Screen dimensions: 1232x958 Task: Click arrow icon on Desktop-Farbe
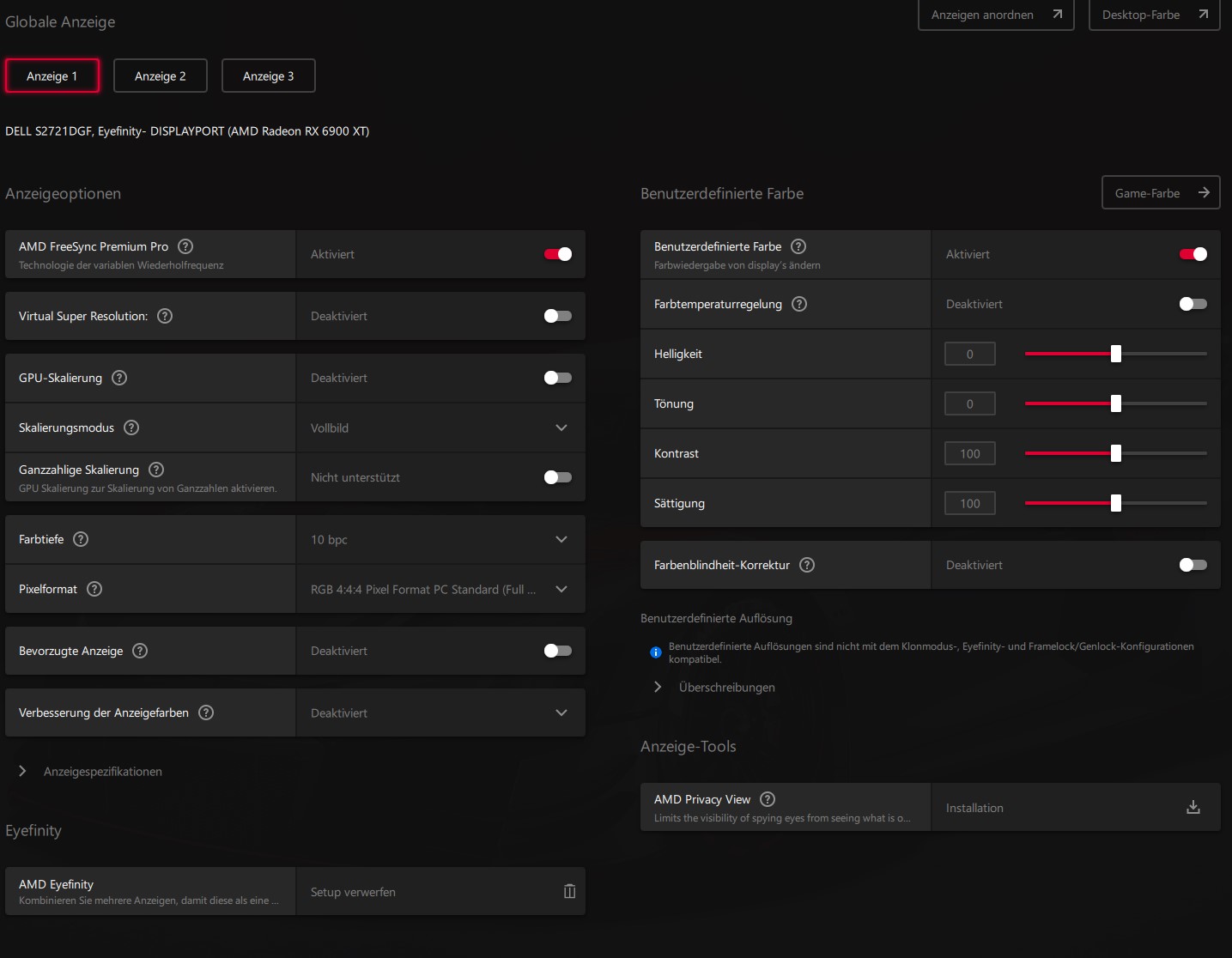(1204, 14)
